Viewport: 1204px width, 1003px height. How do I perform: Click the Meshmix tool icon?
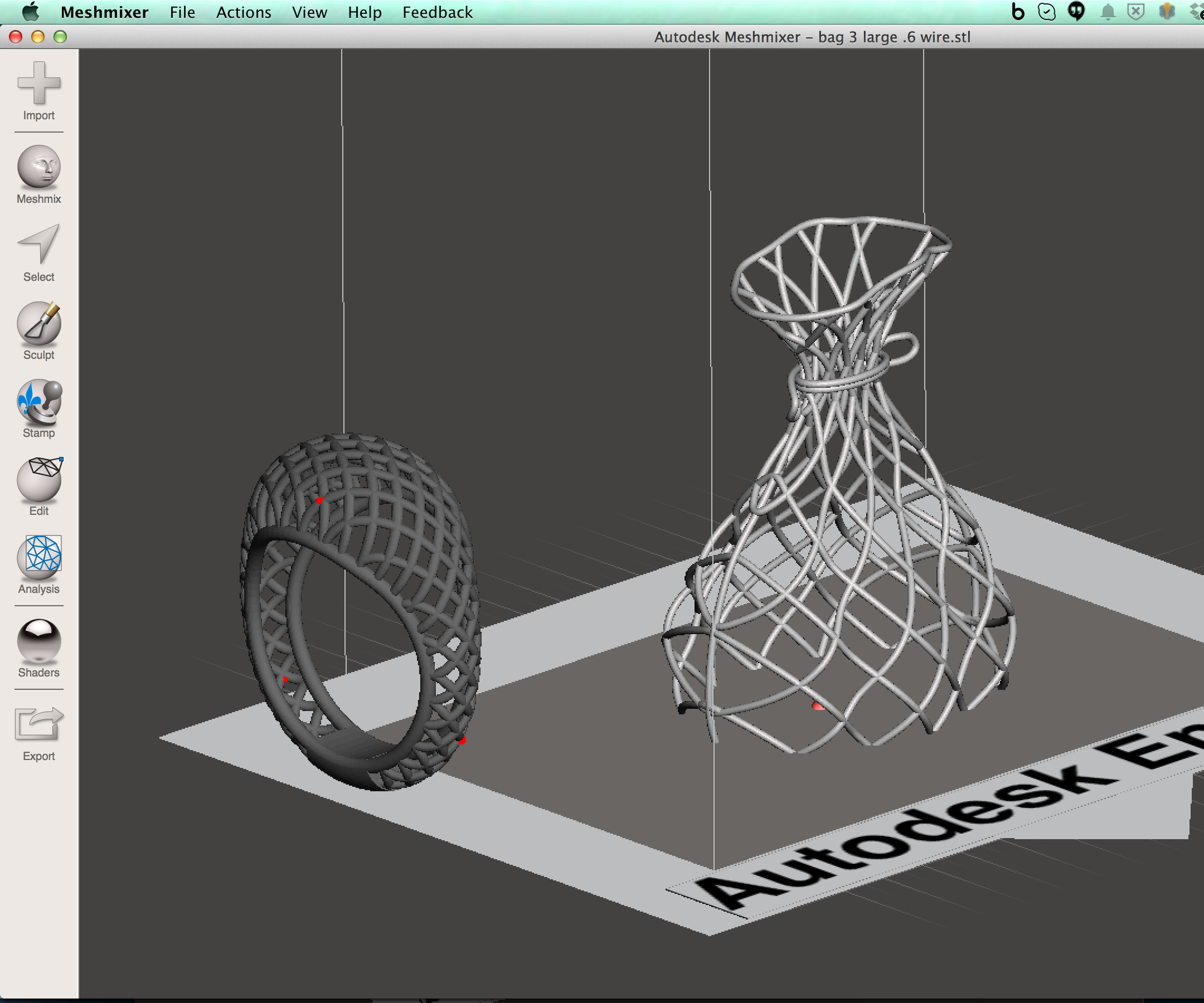[38, 170]
